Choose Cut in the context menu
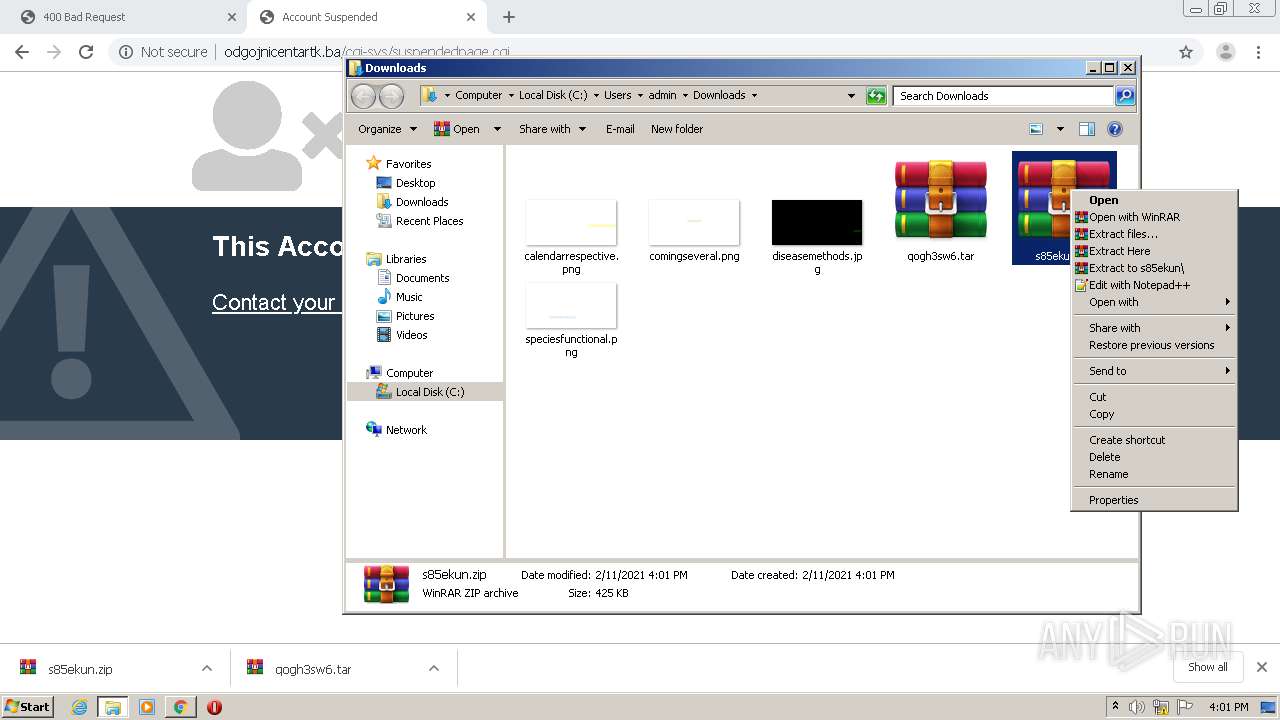This screenshot has width=1280, height=720. pyautogui.click(x=1154, y=397)
